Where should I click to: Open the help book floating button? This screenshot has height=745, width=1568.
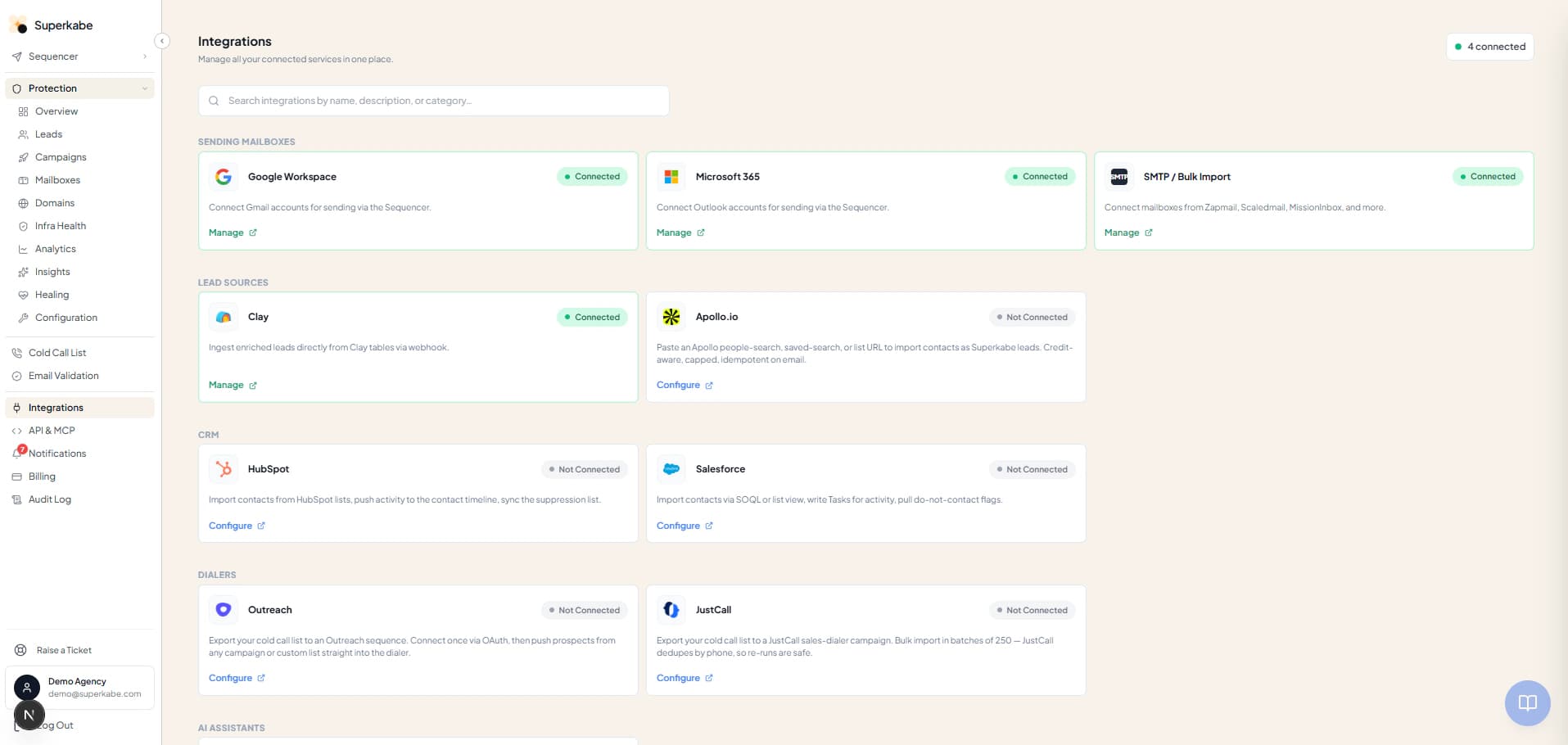click(1528, 703)
